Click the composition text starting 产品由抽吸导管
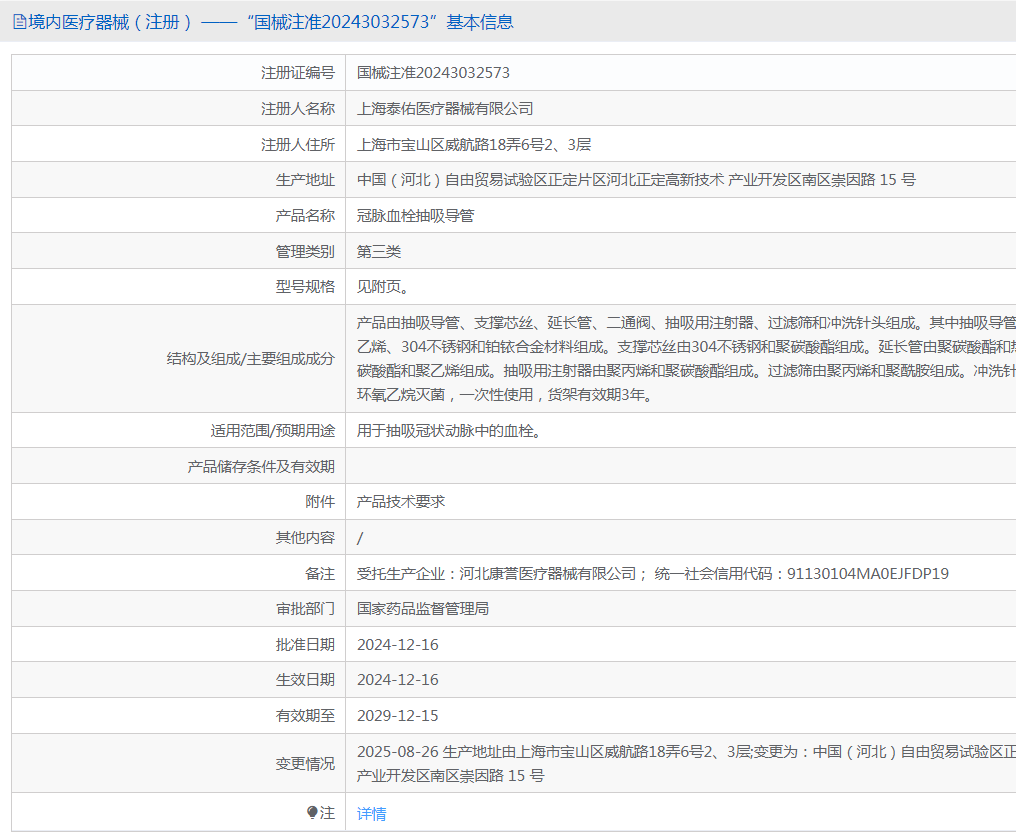The width and height of the screenshot is (1016, 838). coord(686,358)
